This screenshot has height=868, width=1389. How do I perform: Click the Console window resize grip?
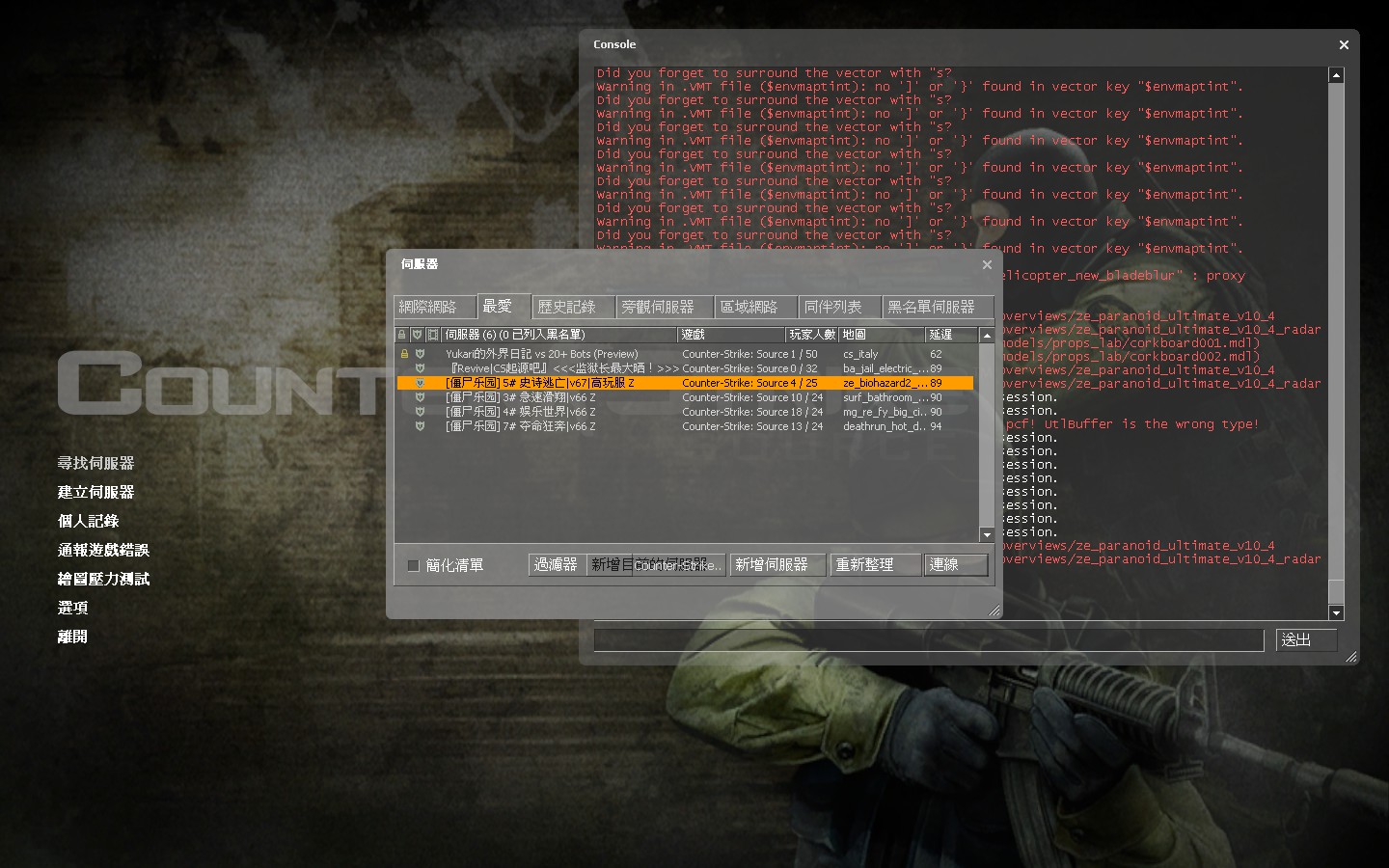(1351, 657)
